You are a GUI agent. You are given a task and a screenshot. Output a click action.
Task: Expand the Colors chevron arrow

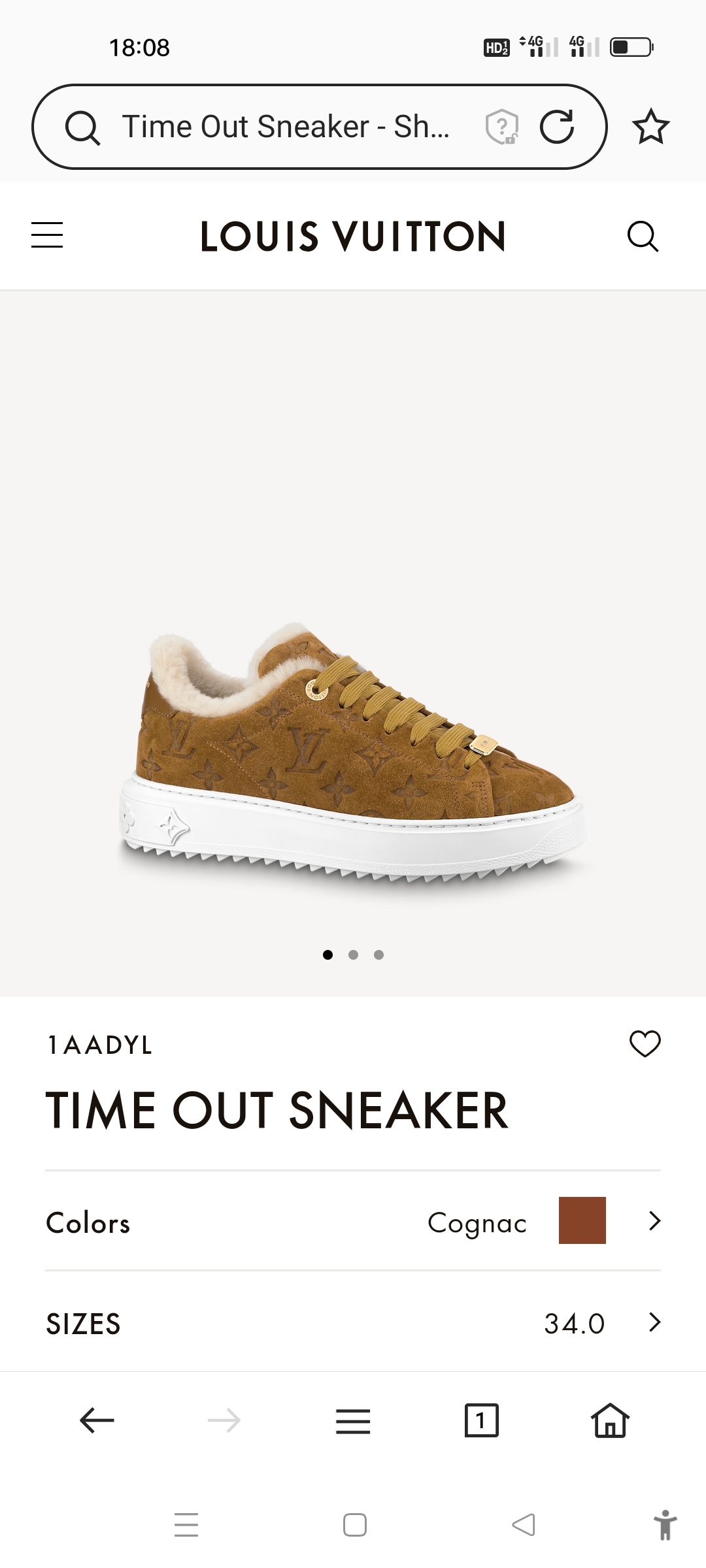point(654,1220)
